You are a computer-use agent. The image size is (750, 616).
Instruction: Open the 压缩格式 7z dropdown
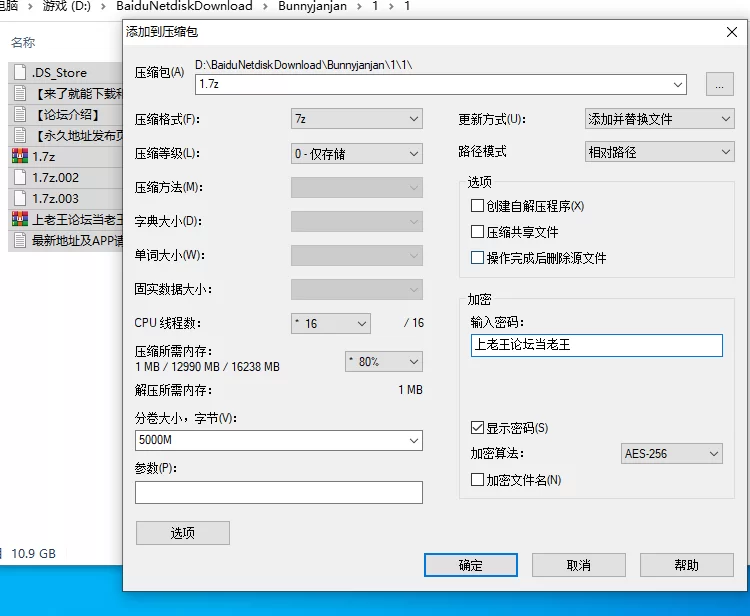point(356,119)
